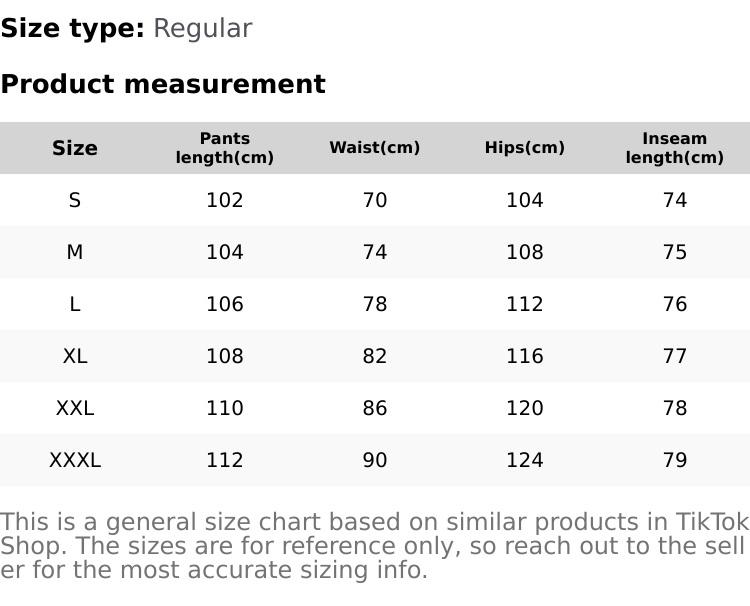The width and height of the screenshot is (750, 606).
Task: Click the XXL size row label
Action: pyautogui.click(x=75, y=408)
